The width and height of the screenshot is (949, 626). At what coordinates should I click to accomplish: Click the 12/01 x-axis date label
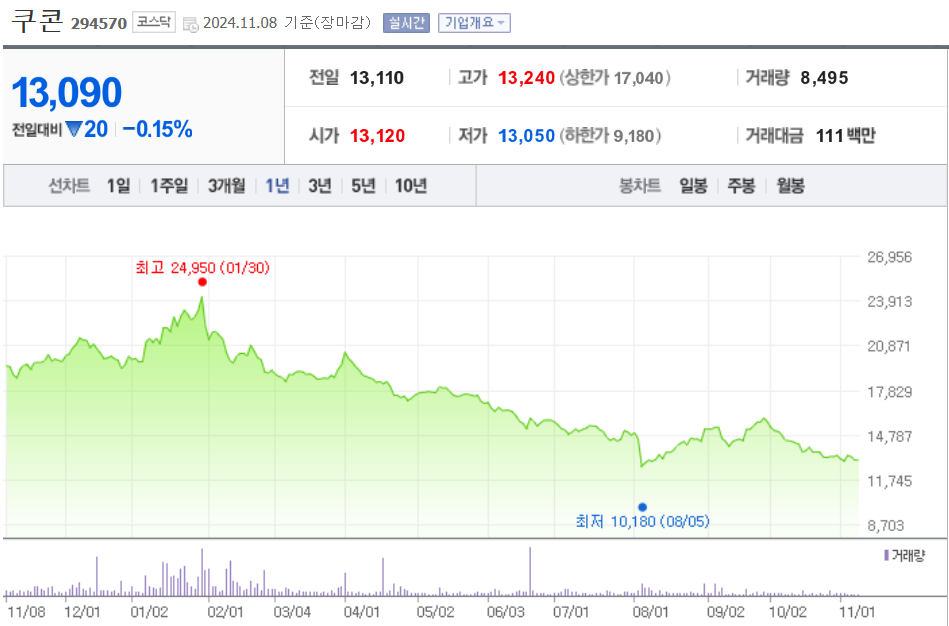click(x=82, y=611)
